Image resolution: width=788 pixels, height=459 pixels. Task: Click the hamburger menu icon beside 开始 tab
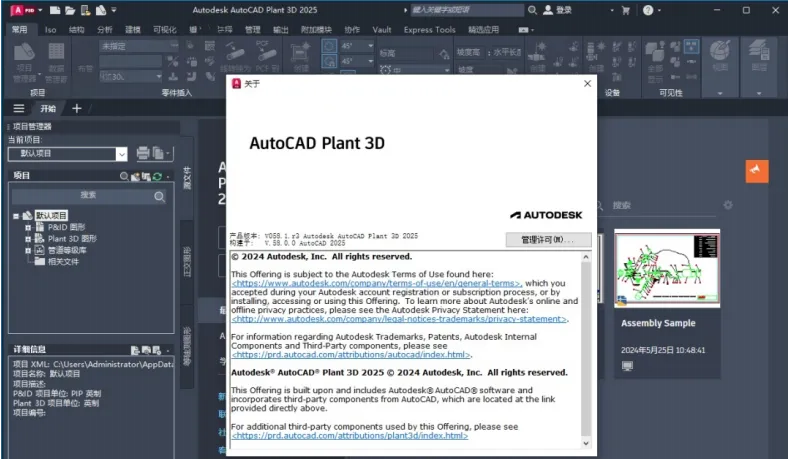[19, 108]
